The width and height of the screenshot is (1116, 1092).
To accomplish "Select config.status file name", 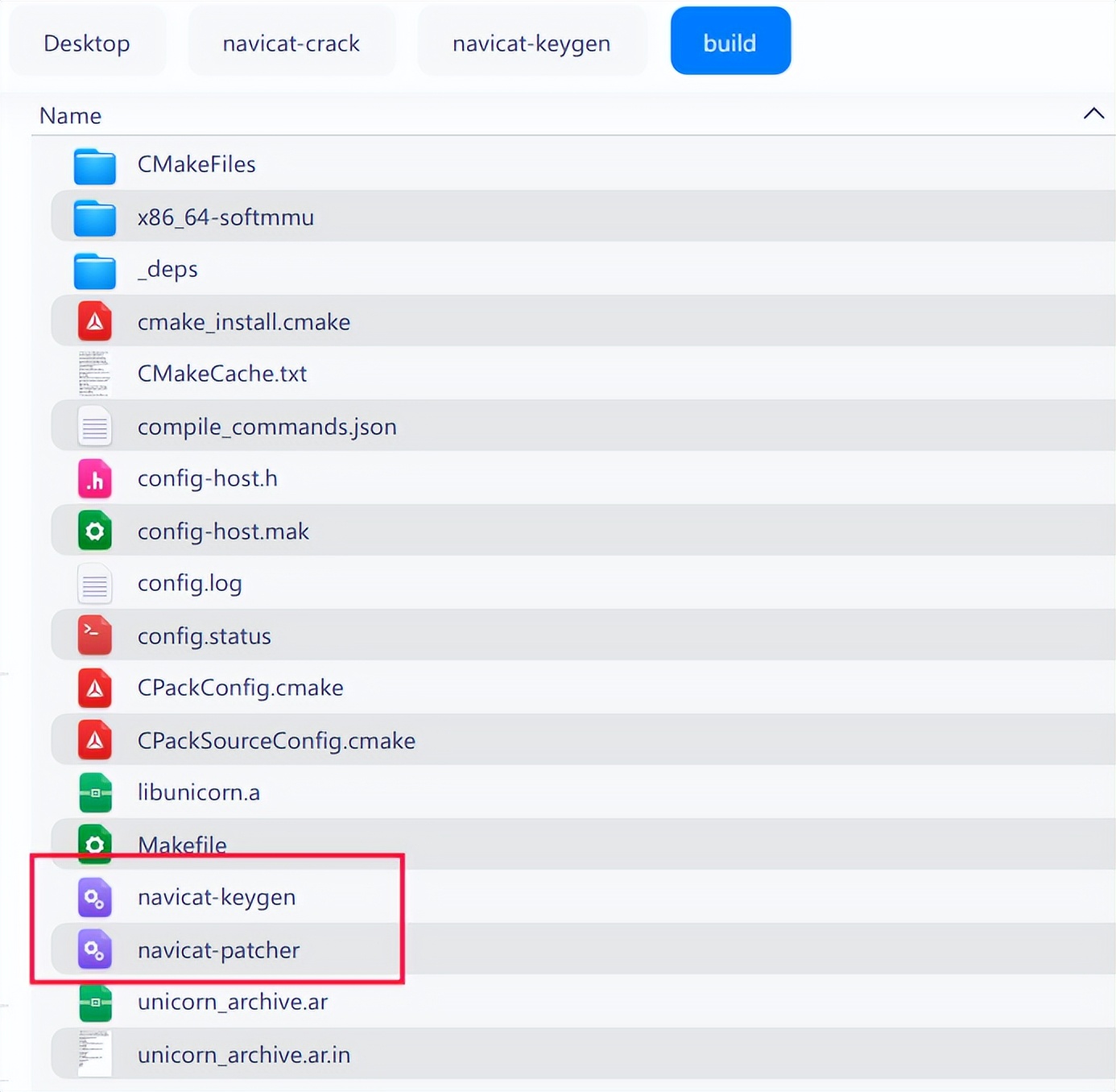I will (x=205, y=636).
